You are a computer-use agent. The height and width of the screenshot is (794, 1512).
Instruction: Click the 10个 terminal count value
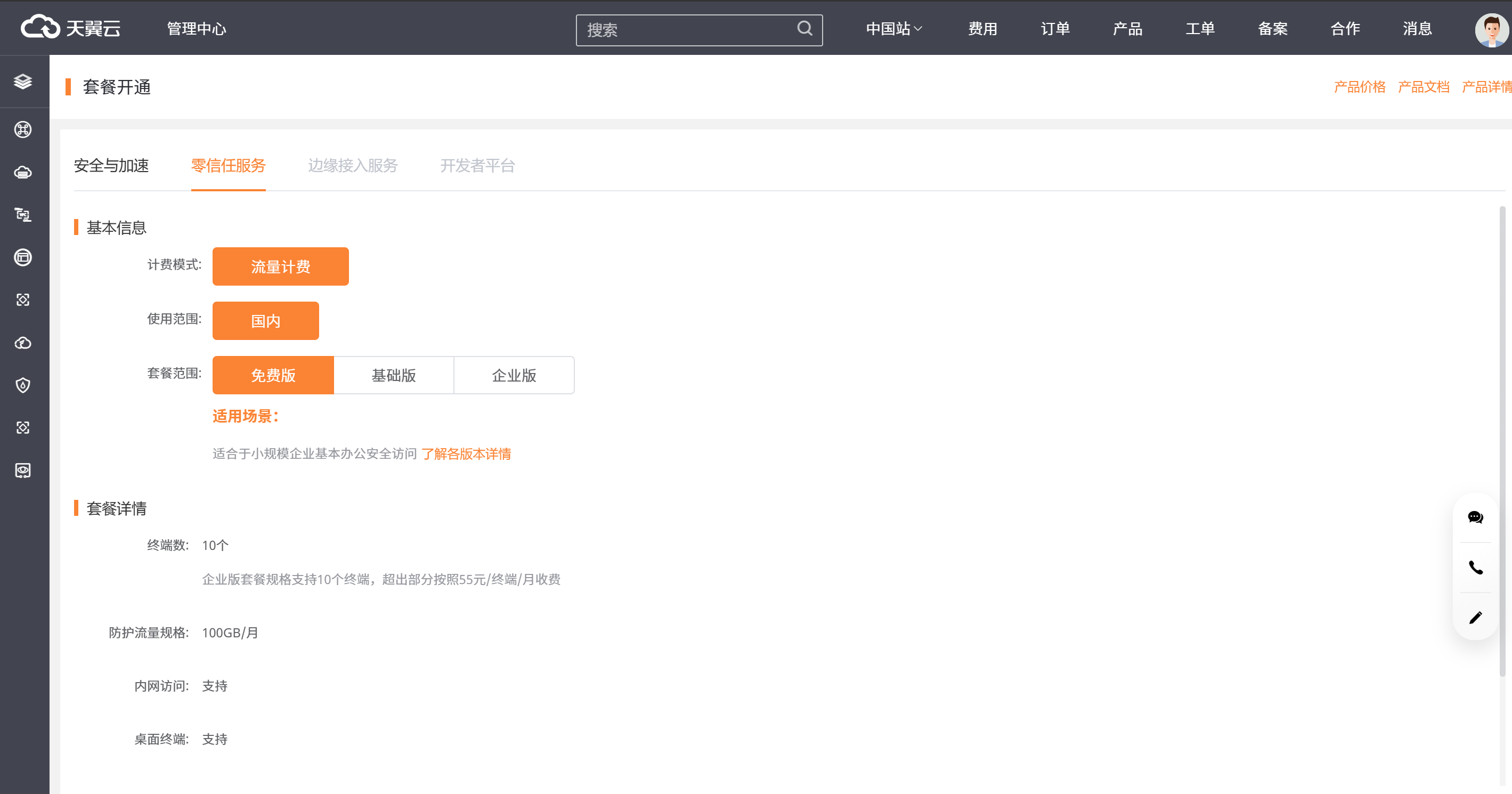tap(215, 545)
